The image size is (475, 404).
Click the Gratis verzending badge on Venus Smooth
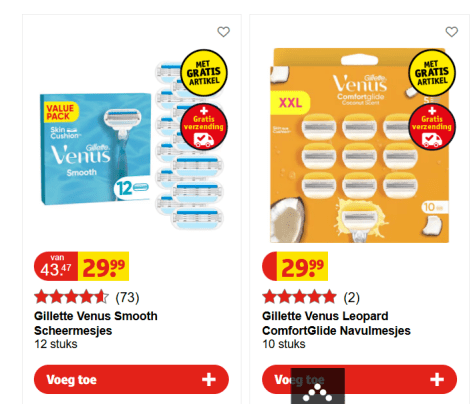pyautogui.click(x=204, y=126)
